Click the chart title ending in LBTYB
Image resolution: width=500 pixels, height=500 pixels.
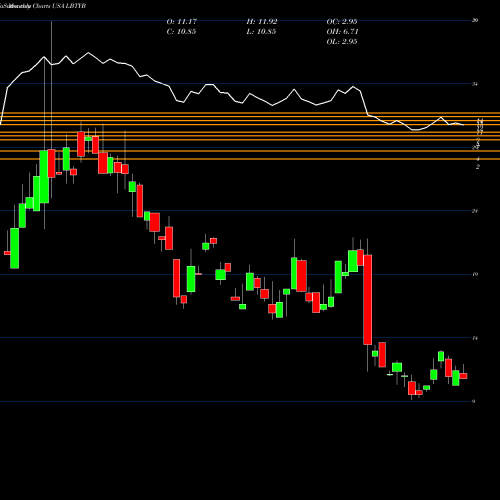coord(43,6)
